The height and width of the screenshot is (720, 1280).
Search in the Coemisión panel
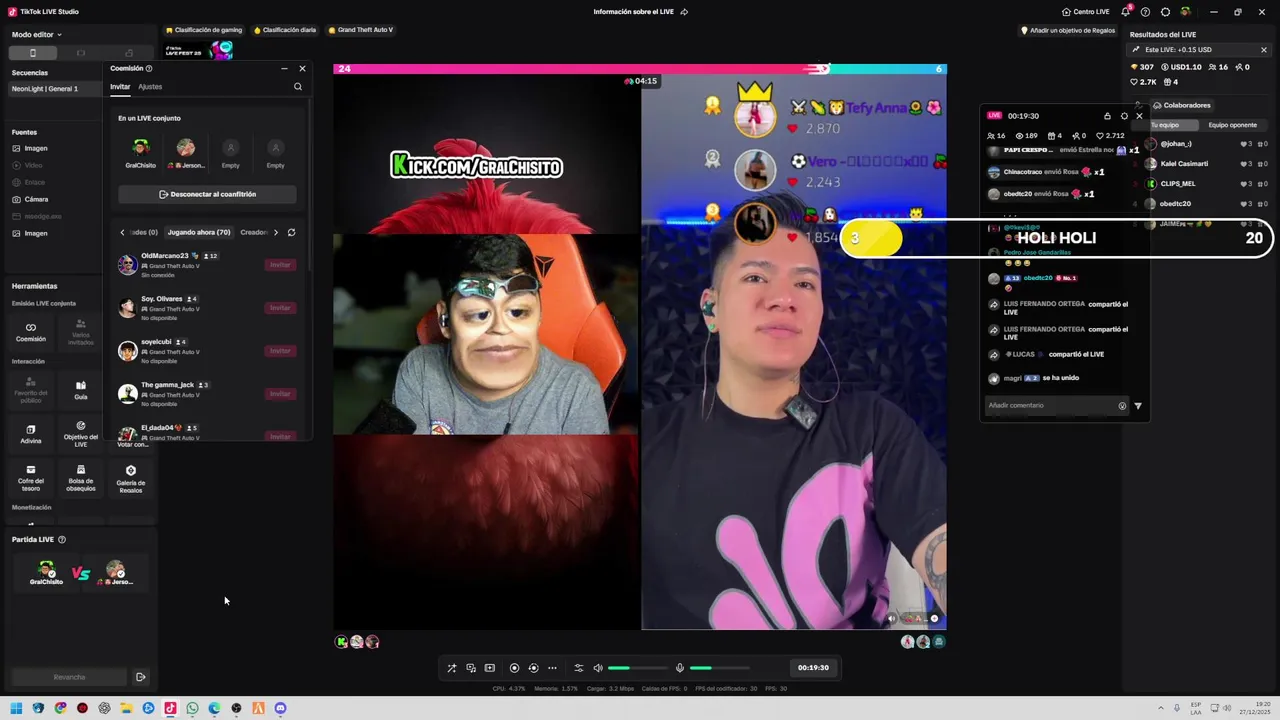[x=297, y=87]
